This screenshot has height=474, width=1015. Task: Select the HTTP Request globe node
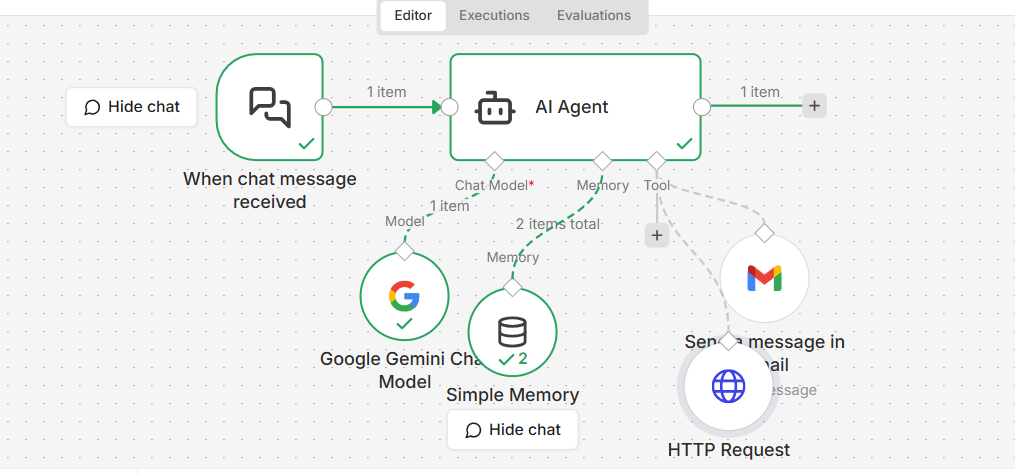pos(728,387)
